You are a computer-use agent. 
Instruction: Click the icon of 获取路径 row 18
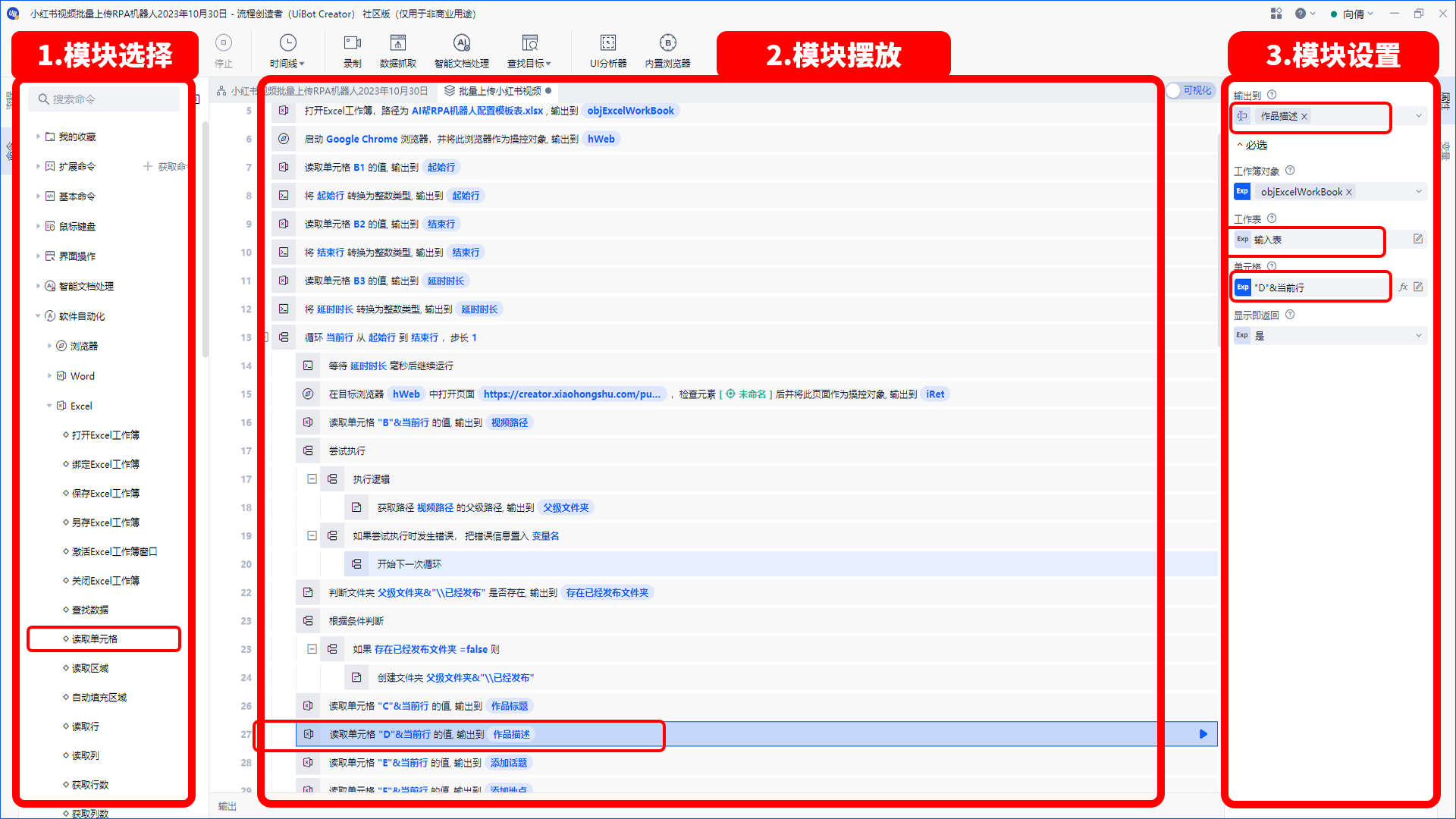point(356,507)
